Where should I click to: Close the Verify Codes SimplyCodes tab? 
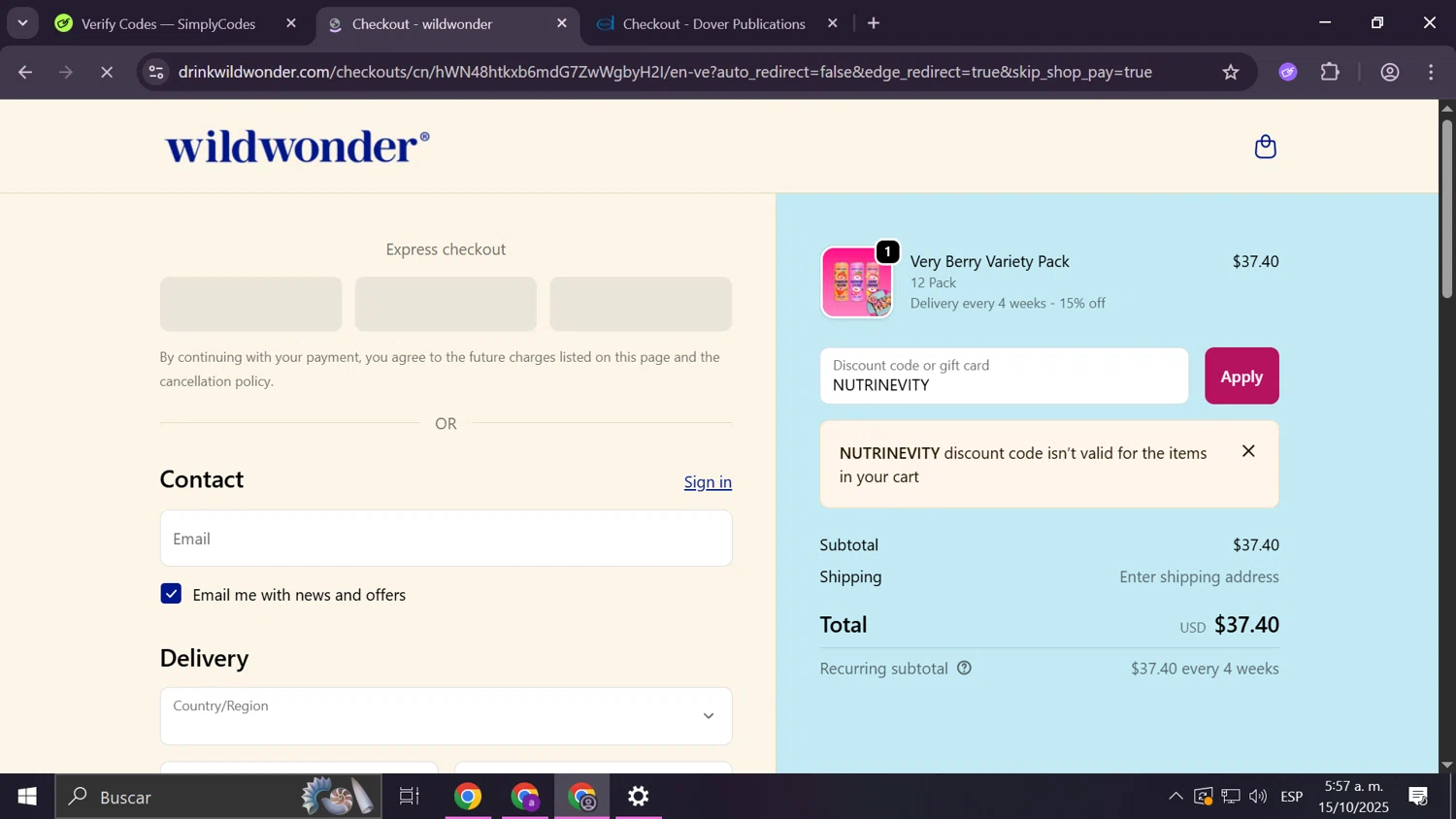click(290, 23)
